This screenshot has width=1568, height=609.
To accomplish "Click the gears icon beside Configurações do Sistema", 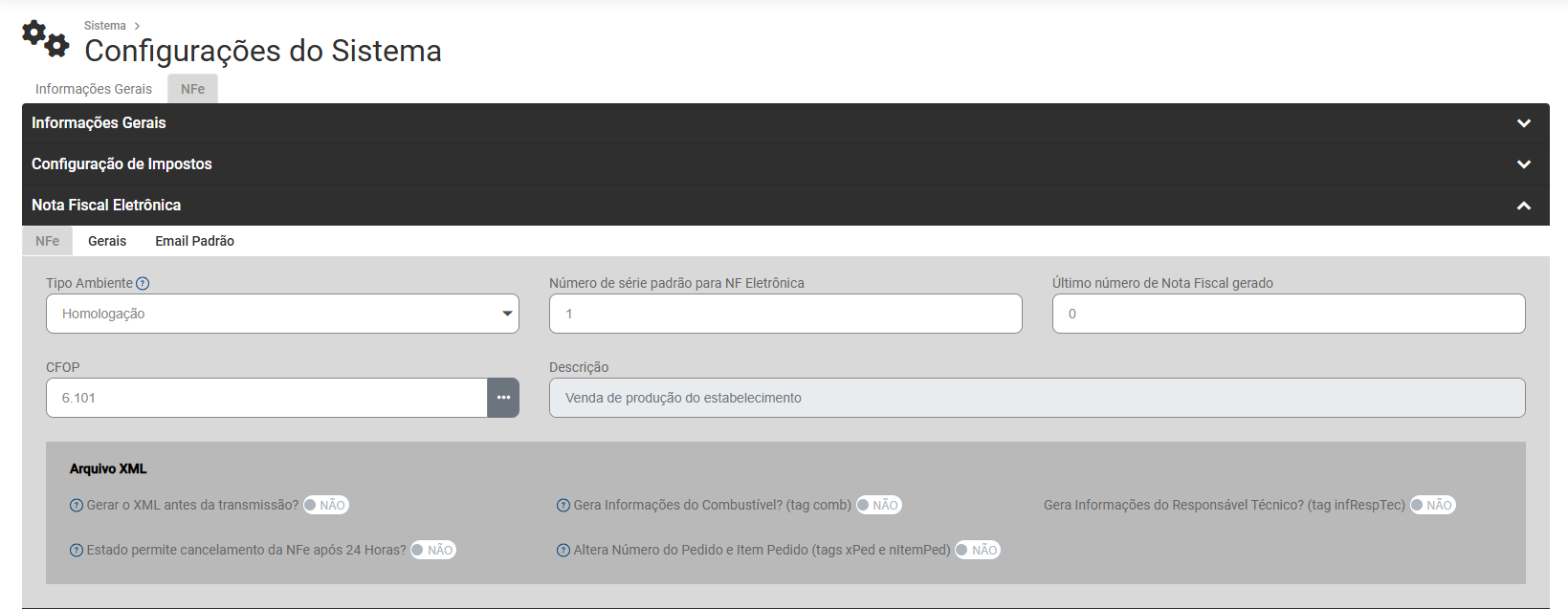I will pos(45,38).
